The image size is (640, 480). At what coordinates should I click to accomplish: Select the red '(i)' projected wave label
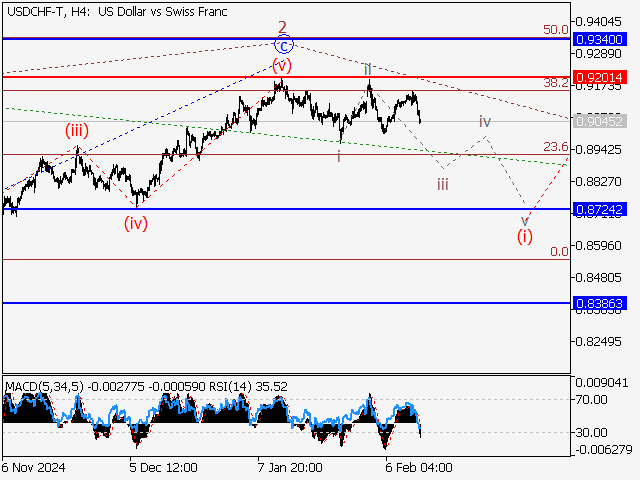point(524,236)
